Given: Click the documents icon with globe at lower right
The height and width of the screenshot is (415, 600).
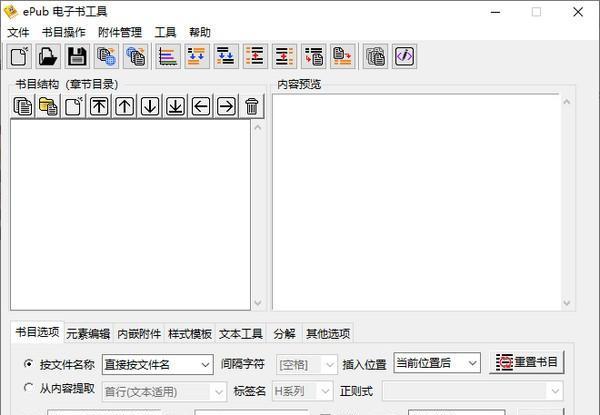Looking at the screenshot, I should (106, 56).
